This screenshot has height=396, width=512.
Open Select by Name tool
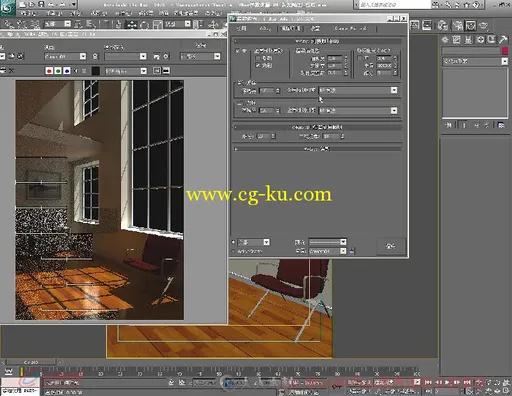click(x=90, y=24)
